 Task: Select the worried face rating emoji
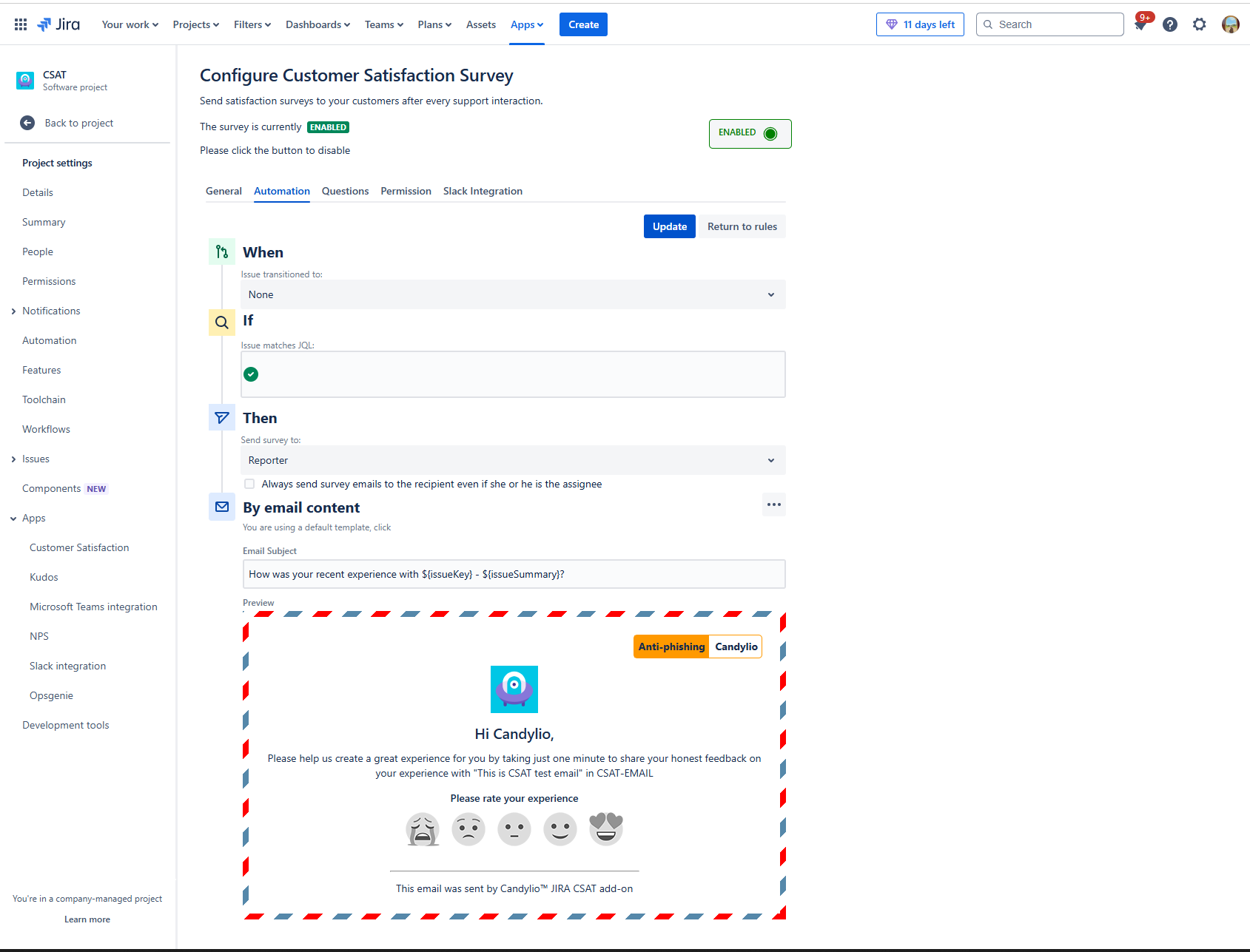pyautogui.click(x=468, y=829)
